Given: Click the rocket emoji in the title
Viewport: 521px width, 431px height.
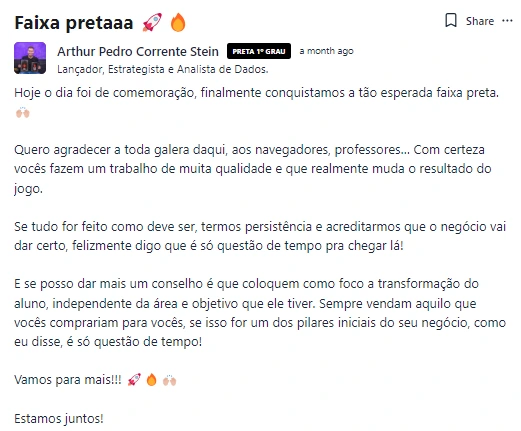Looking at the screenshot, I should click(x=152, y=22).
